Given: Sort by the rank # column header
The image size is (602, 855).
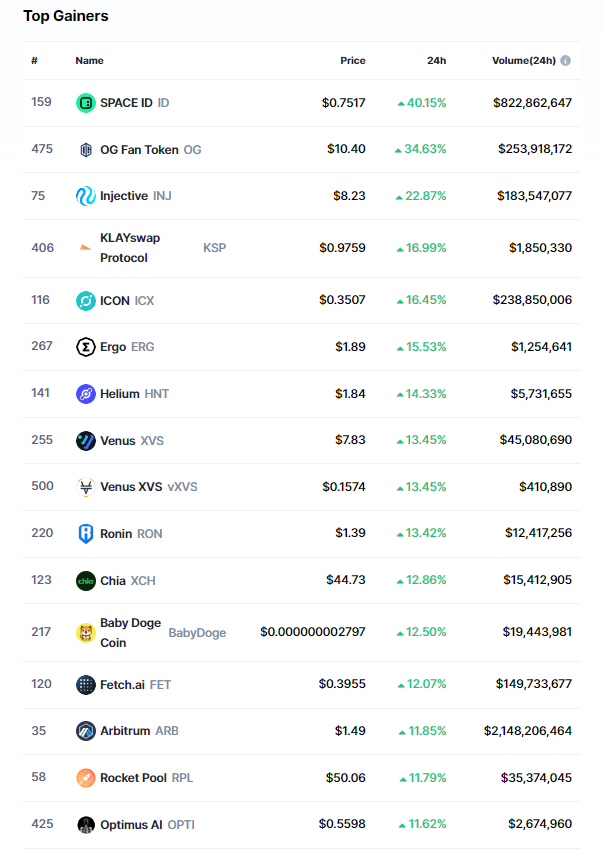Looking at the screenshot, I should point(34,61).
